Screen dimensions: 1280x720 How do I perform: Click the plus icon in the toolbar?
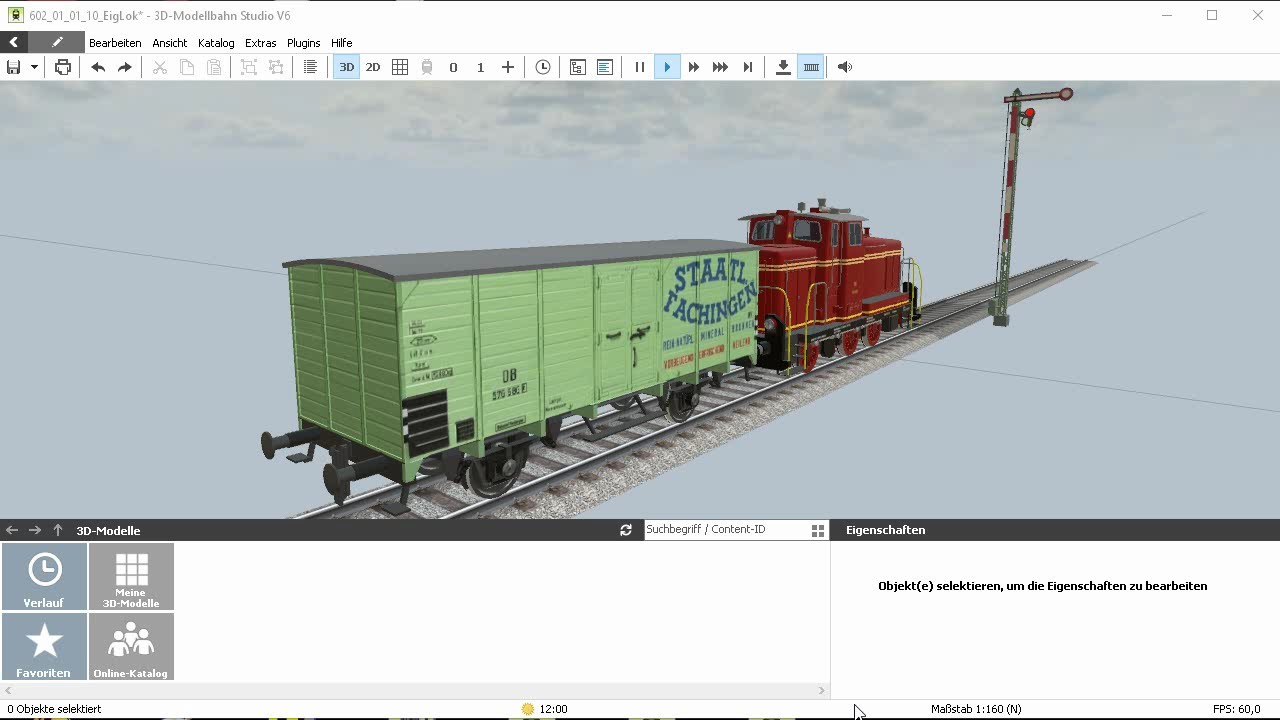pos(508,67)
